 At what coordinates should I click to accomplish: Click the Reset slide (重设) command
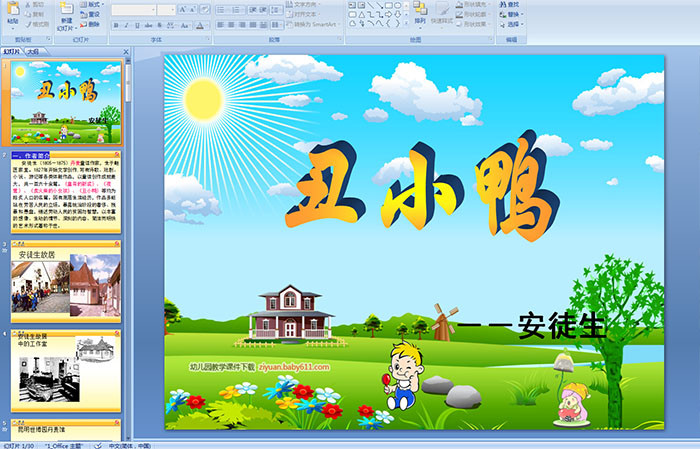click(x=90, y=14)
